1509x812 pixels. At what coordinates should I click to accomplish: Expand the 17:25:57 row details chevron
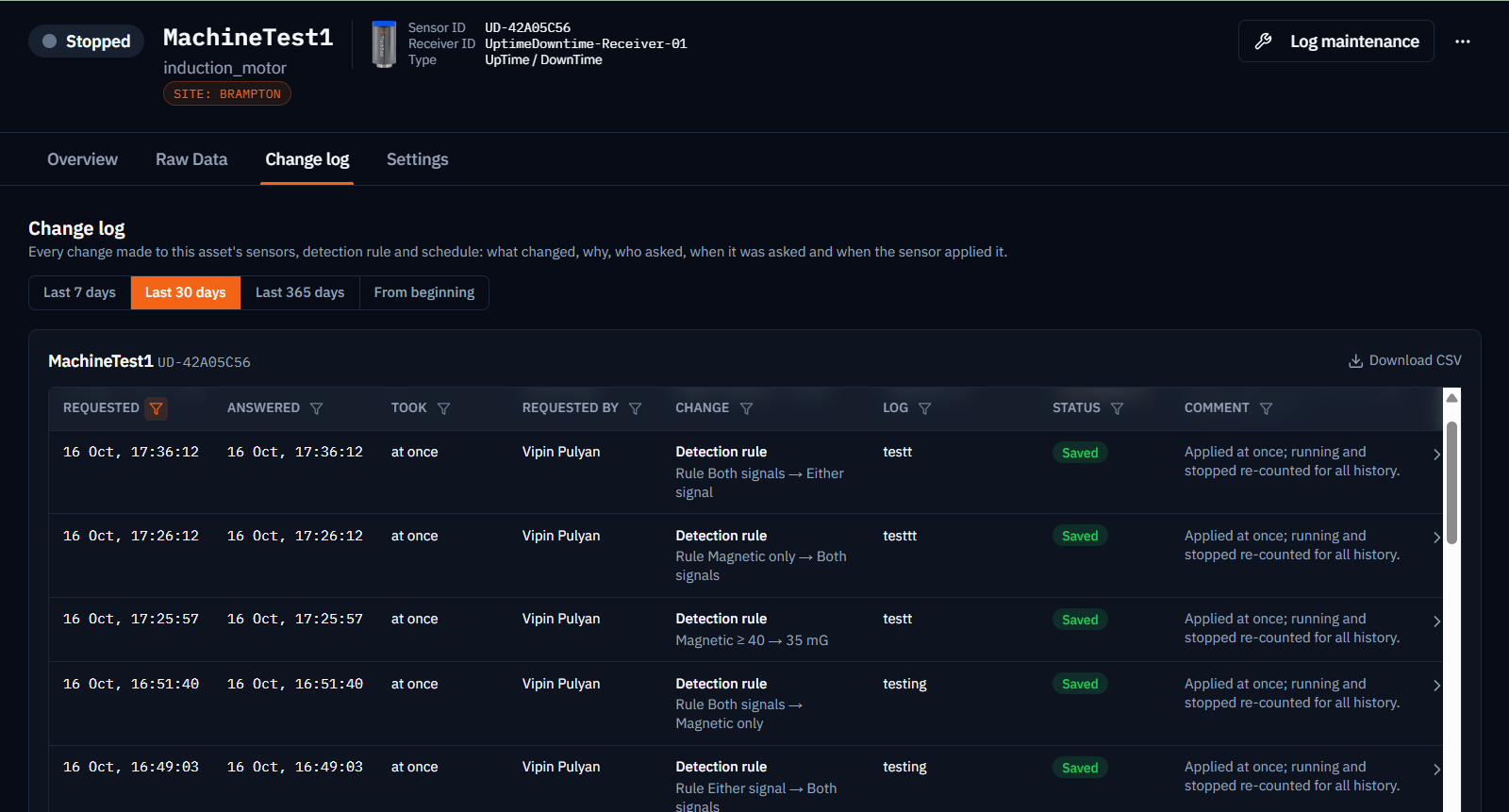[1436, 621]
